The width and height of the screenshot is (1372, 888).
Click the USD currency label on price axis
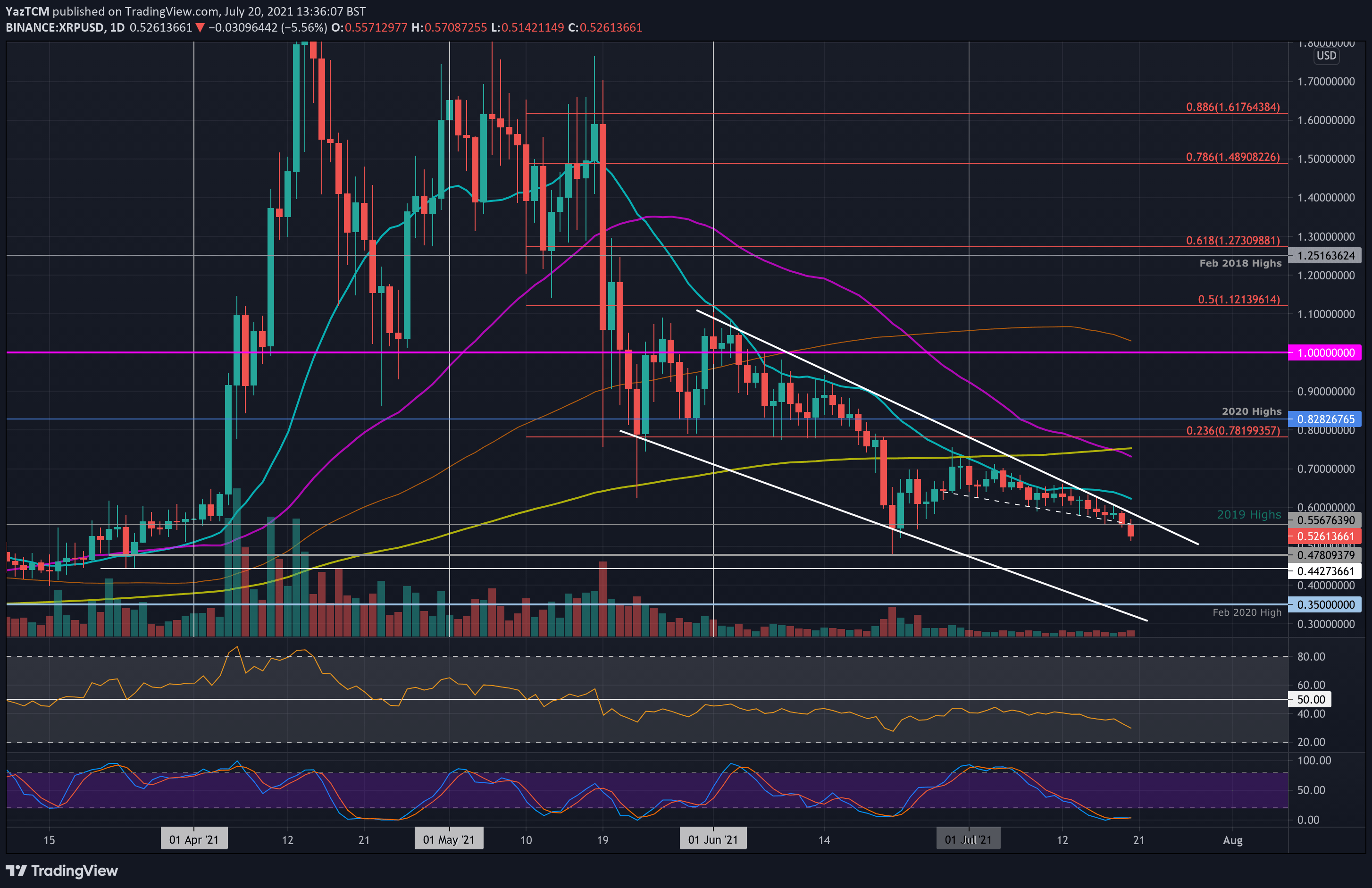click(1326, 56)
